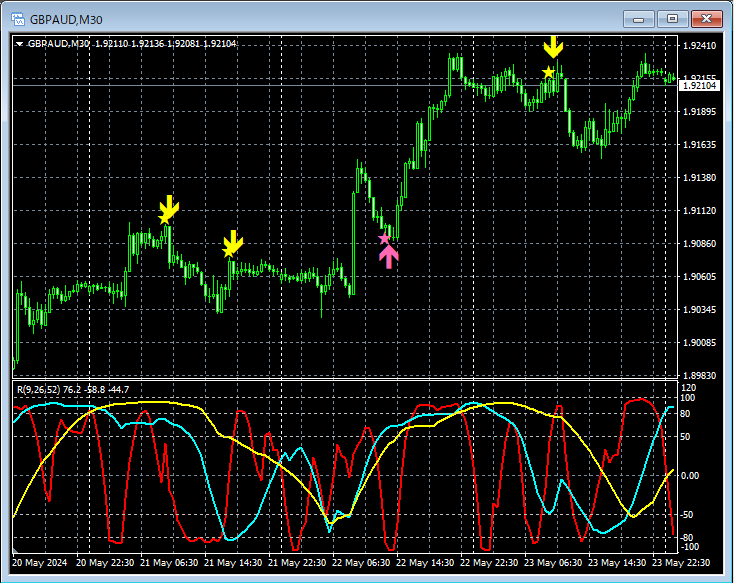The width and height of the screenshot is (735, 583).
Task: Click the pink star below the price dip
Action: coord(384,238)
